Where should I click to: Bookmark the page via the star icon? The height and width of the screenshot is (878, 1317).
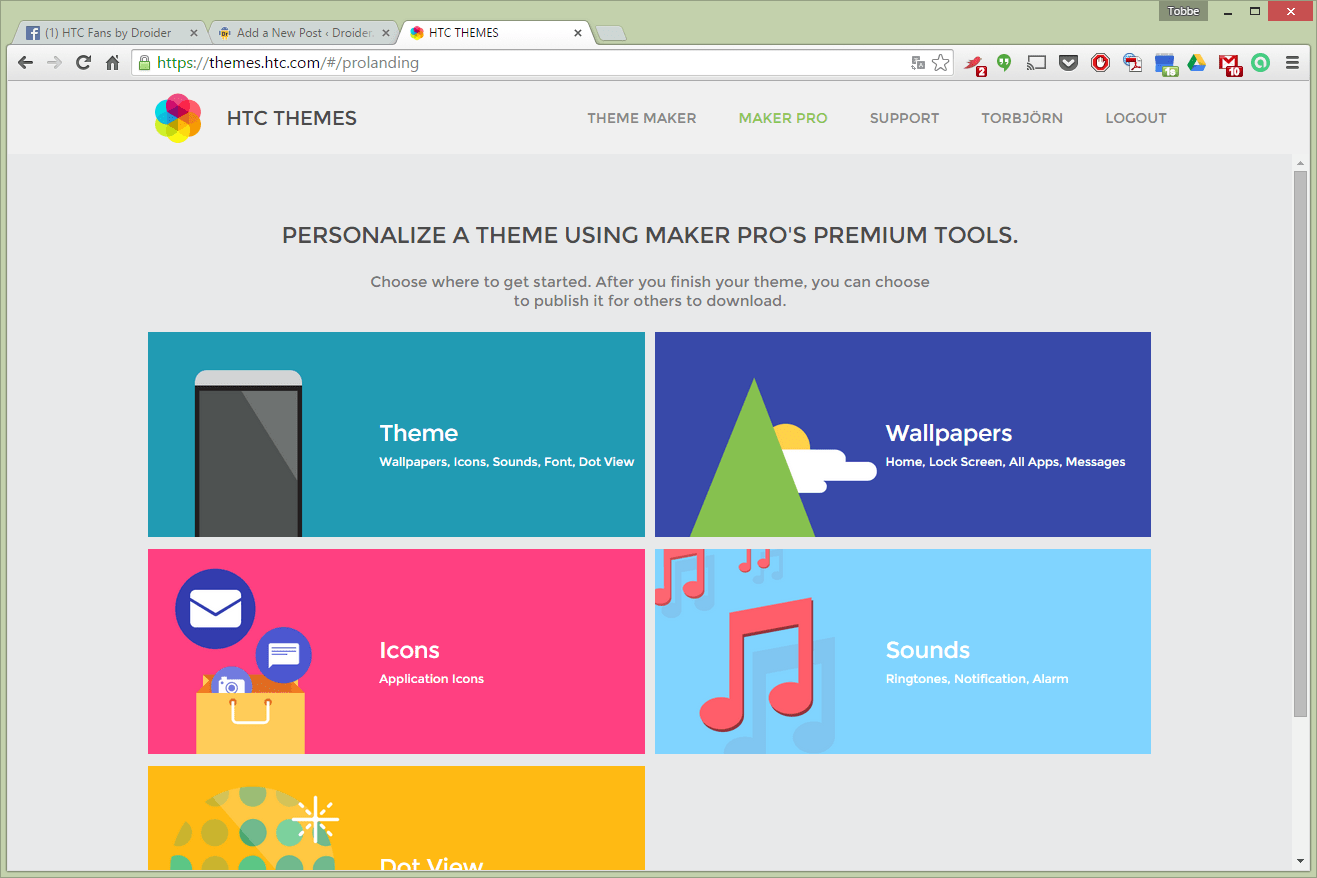[x=940, y=62]
